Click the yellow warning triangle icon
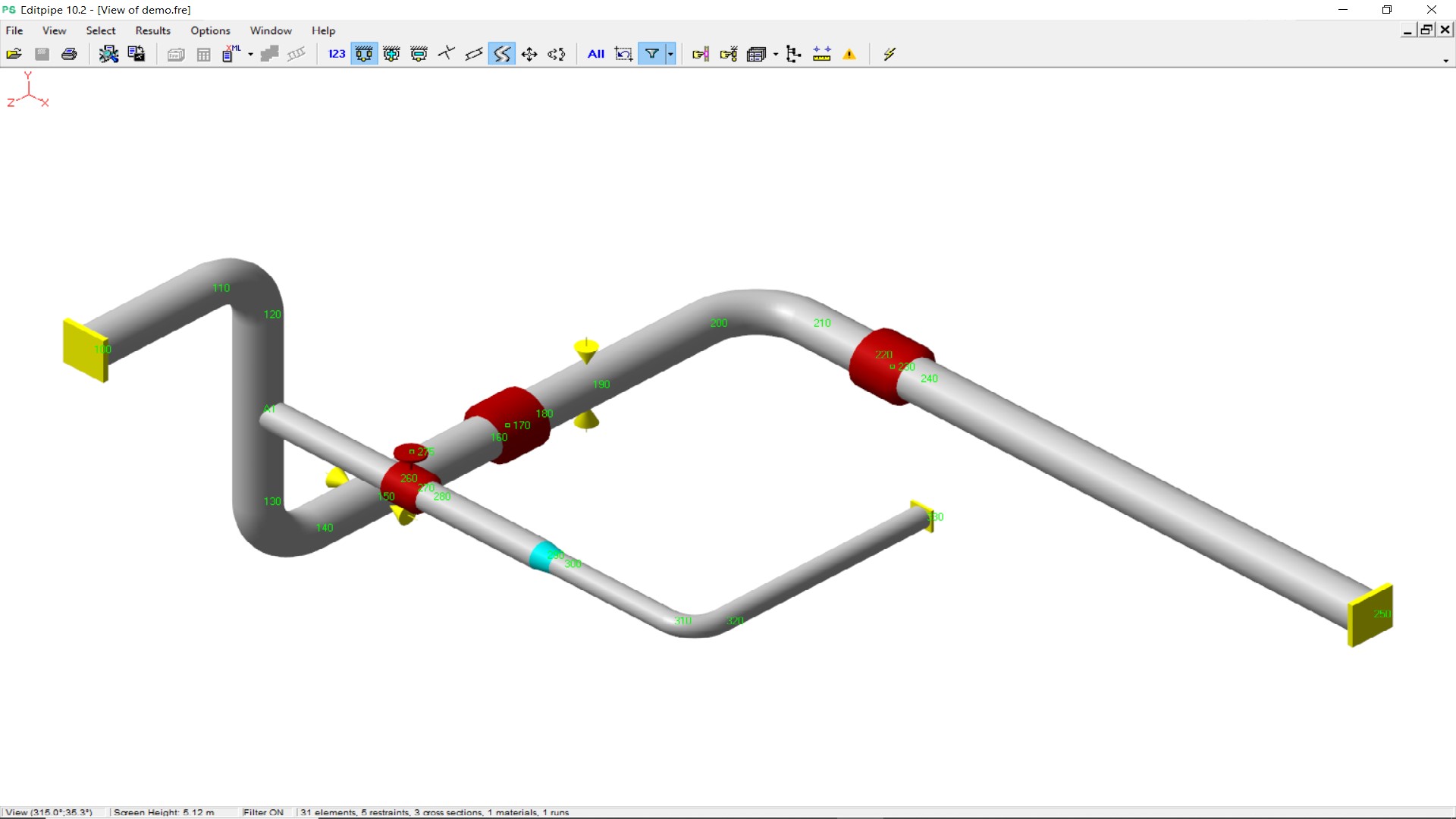 click(x=849, y=54)
